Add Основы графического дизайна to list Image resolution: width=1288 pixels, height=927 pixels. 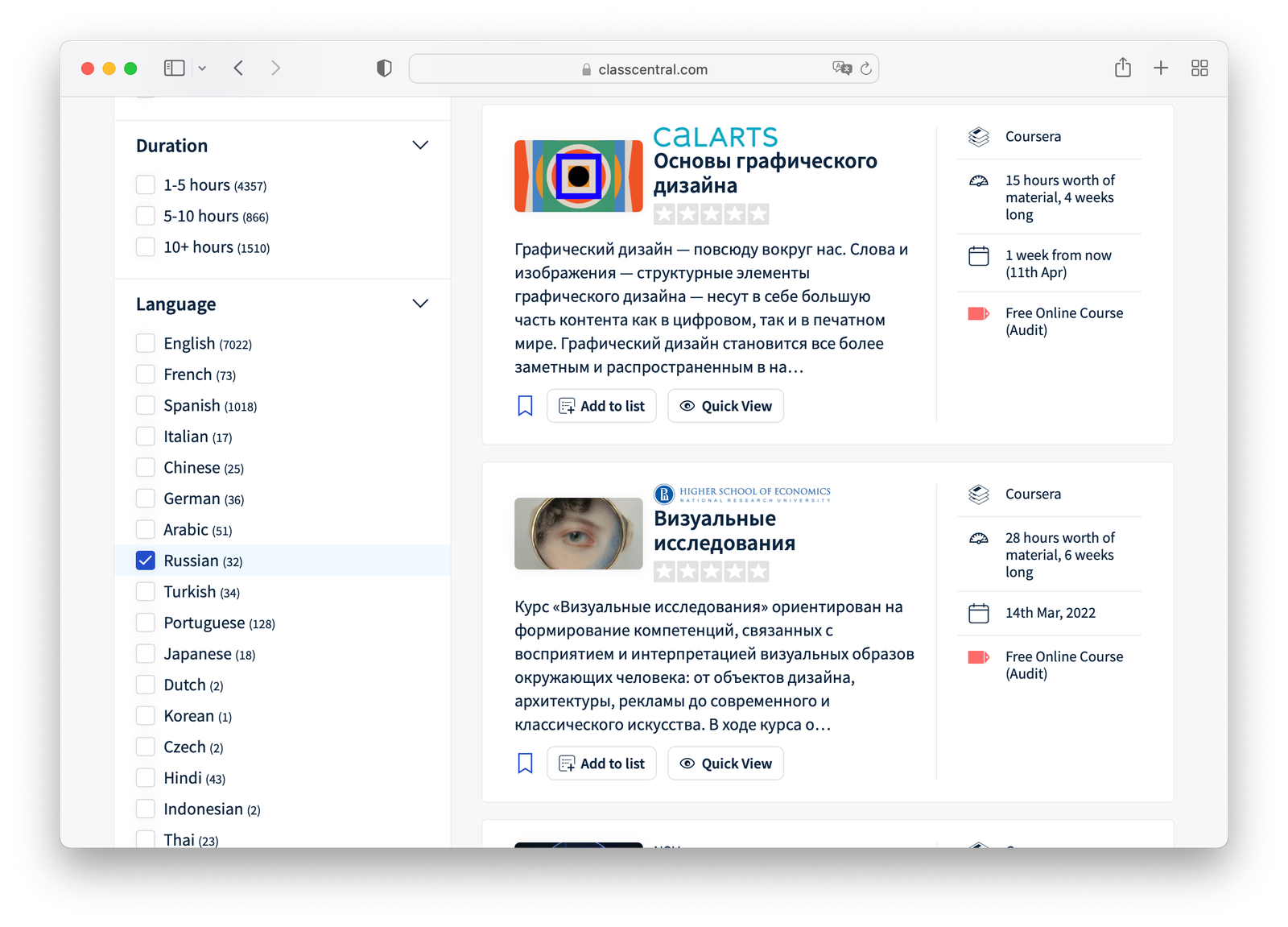(602, 406)
